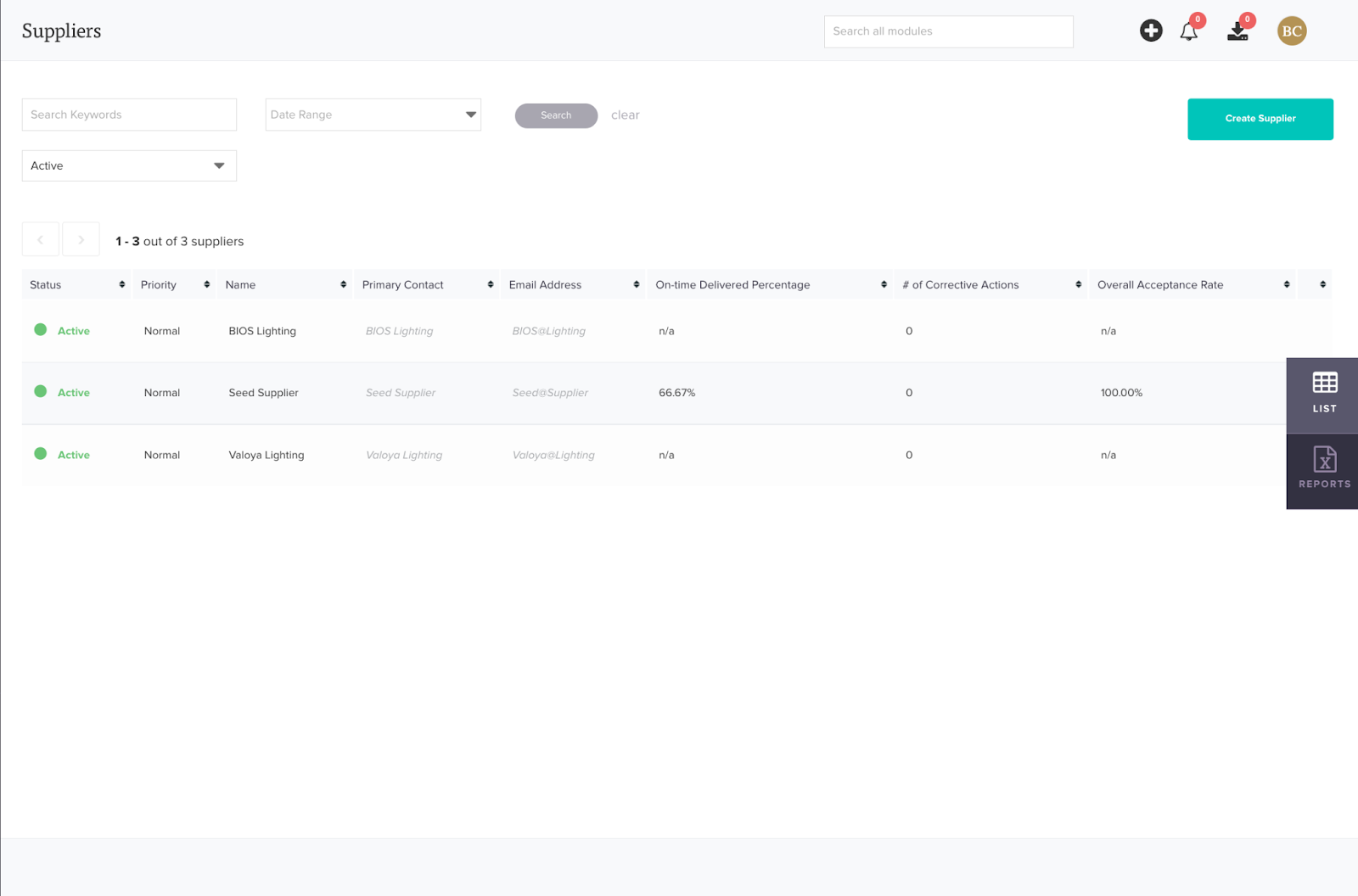The height and width of the screenshot is (896, 1358).
Task: Click the 100.00% acceptance rate value
Action: [x=1121, y=393]
